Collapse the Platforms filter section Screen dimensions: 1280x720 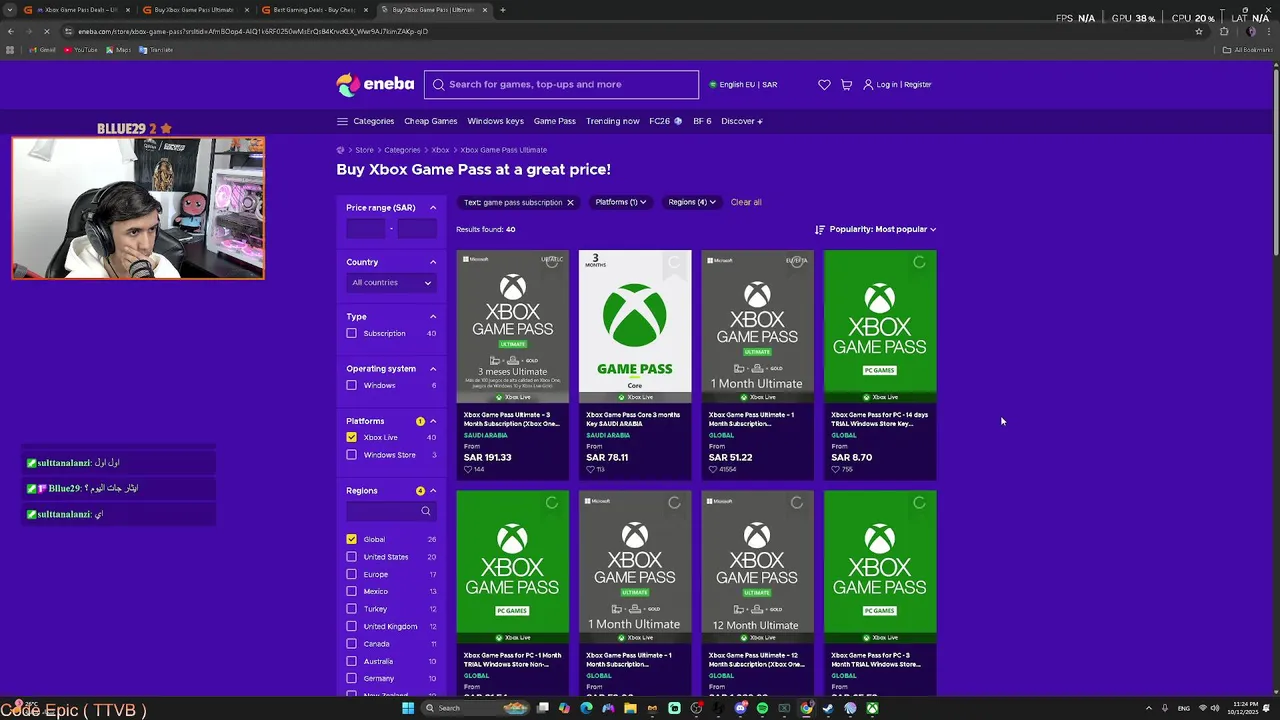pyautogui.click(x=433, y=421)
